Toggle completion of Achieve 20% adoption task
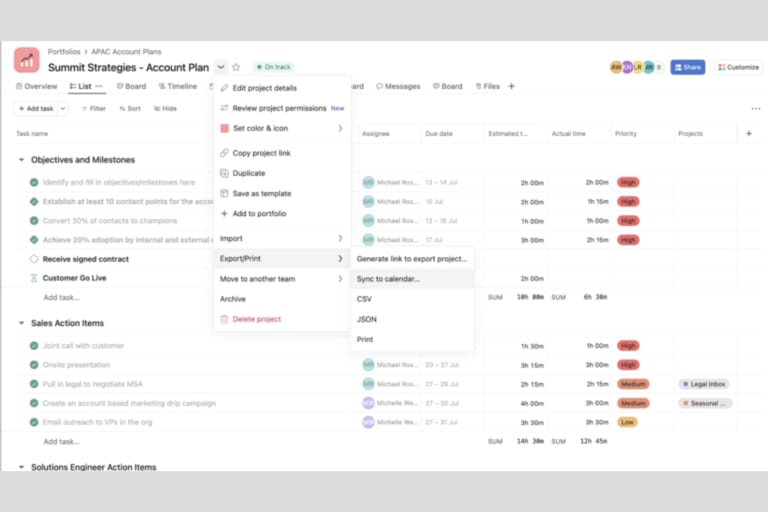The image size is (768, 512). pos(34,240)
